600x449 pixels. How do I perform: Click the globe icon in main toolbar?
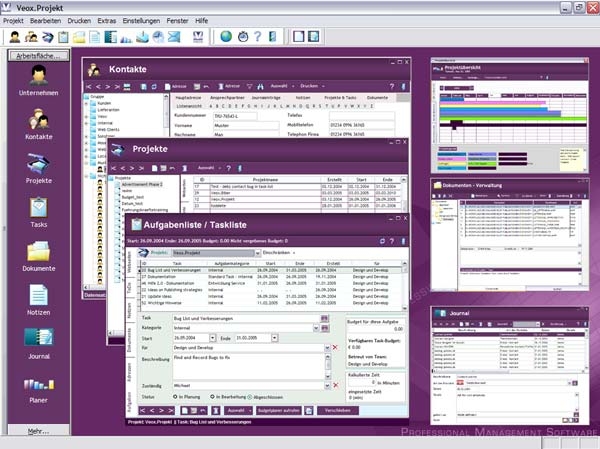click(226, 37)
